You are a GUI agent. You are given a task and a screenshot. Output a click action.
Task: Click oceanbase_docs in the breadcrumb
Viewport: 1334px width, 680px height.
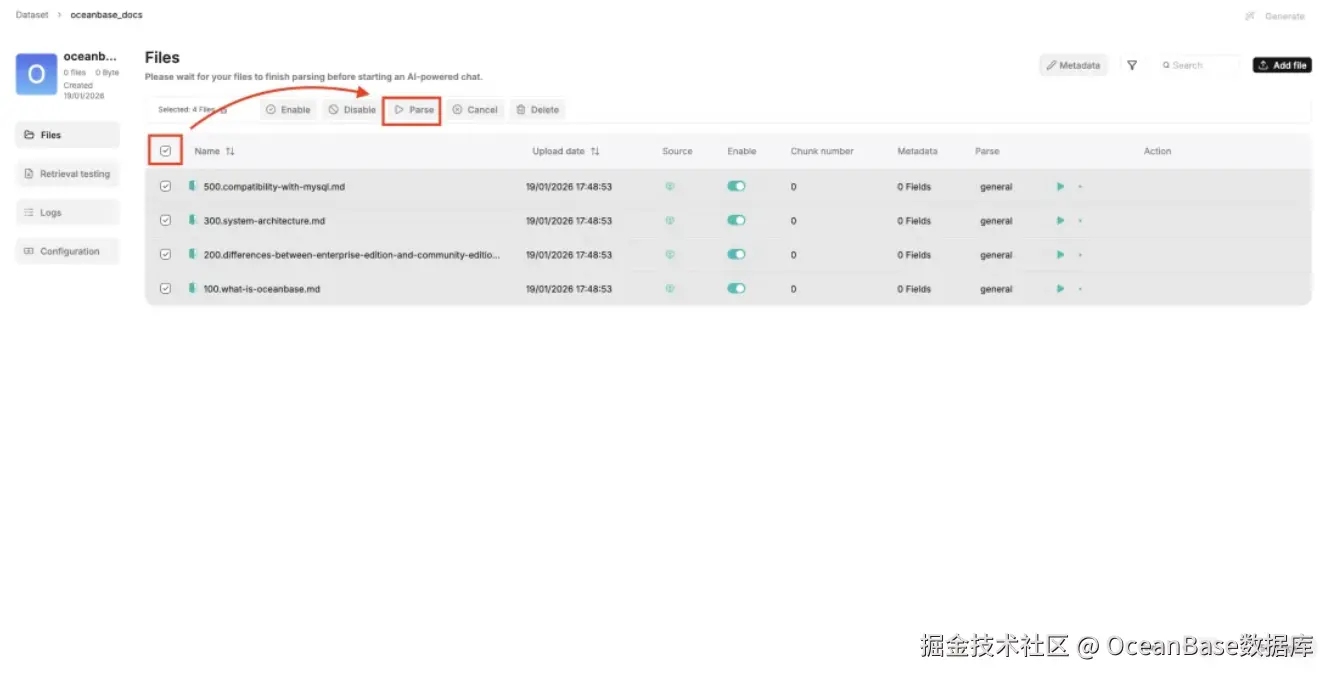(106, 15)
